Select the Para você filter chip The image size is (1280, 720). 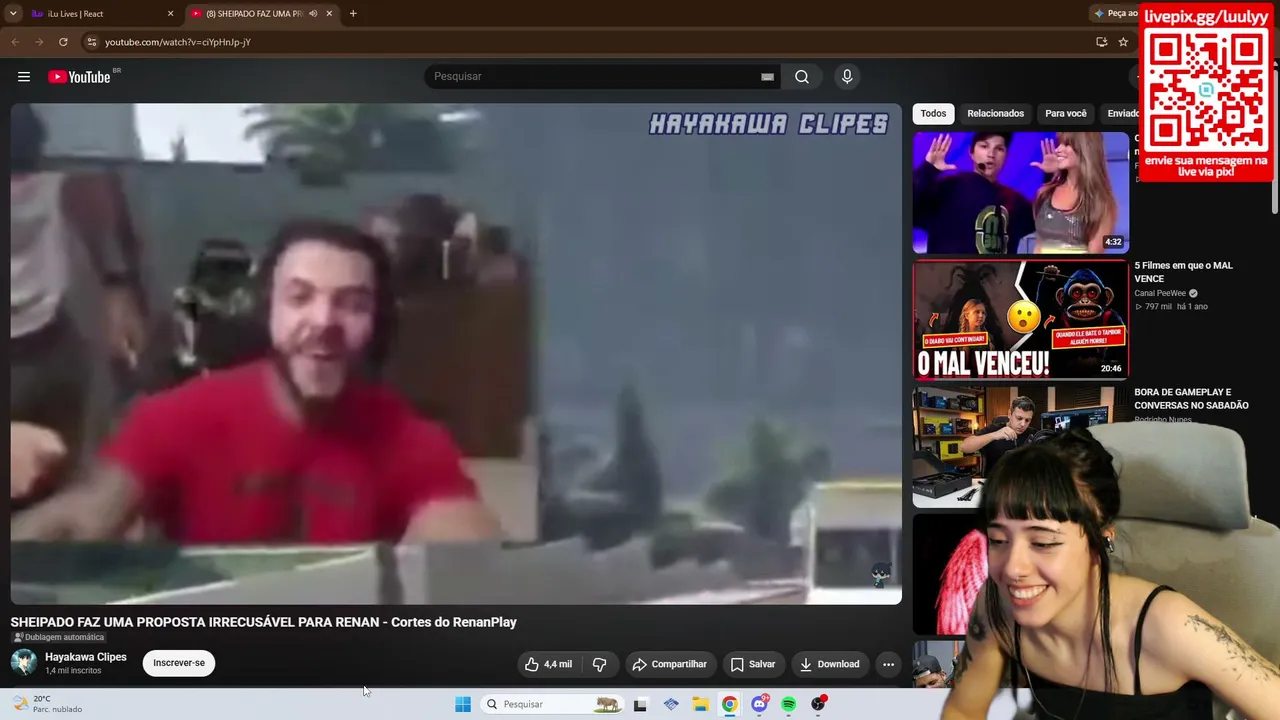coord(1065,114)
